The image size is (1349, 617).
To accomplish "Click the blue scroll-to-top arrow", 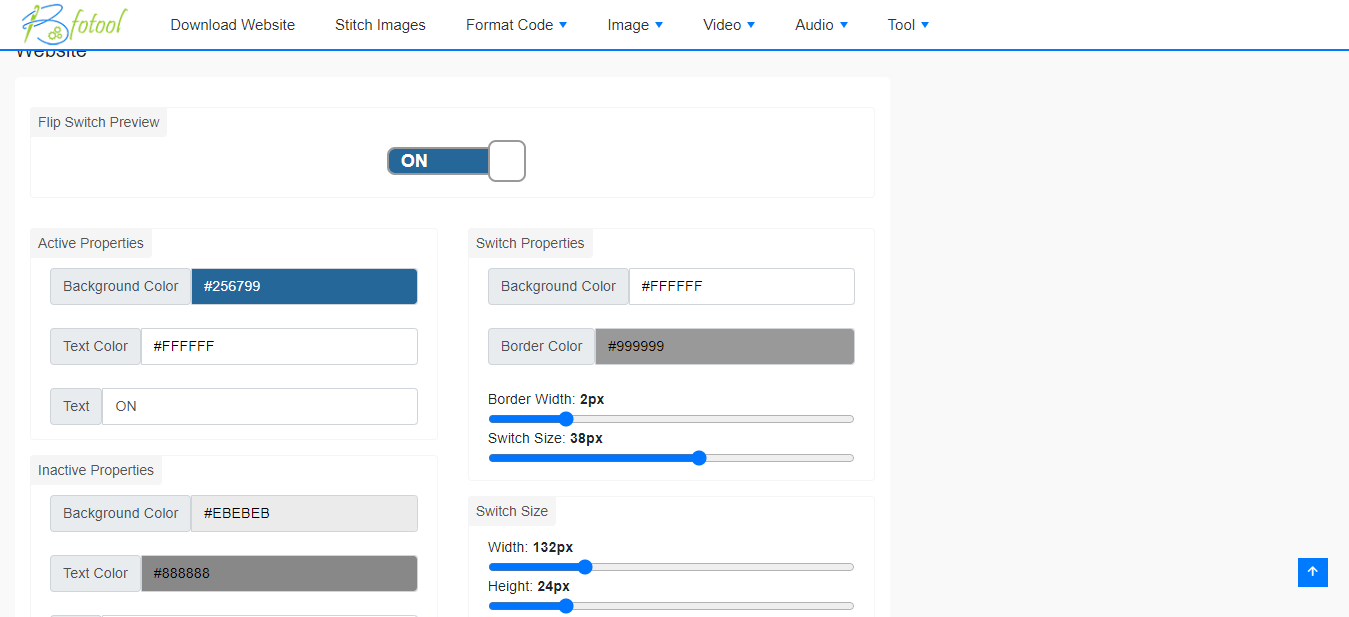I will tap(1312, 572).
